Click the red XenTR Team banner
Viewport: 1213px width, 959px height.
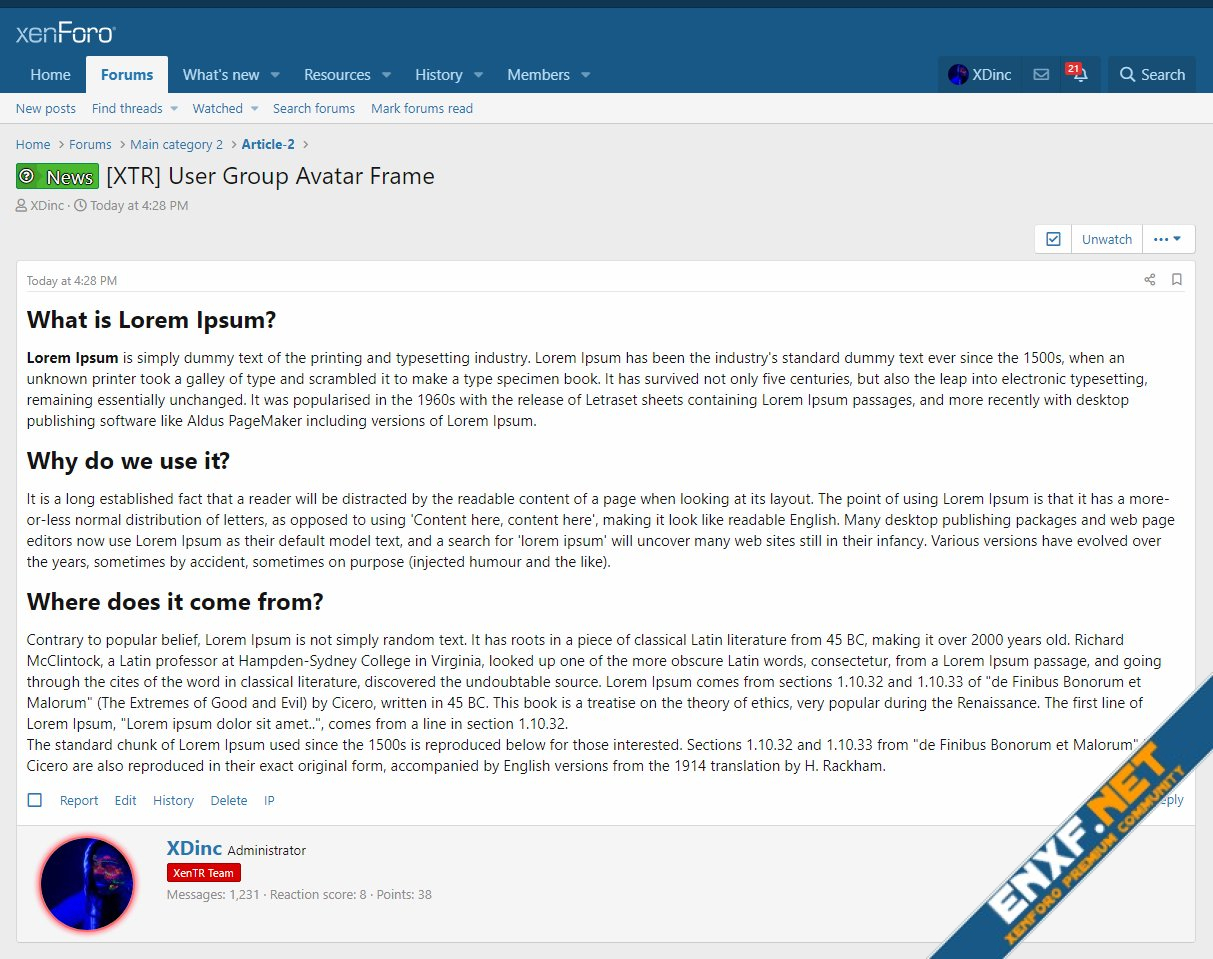(x=203, y=873)
